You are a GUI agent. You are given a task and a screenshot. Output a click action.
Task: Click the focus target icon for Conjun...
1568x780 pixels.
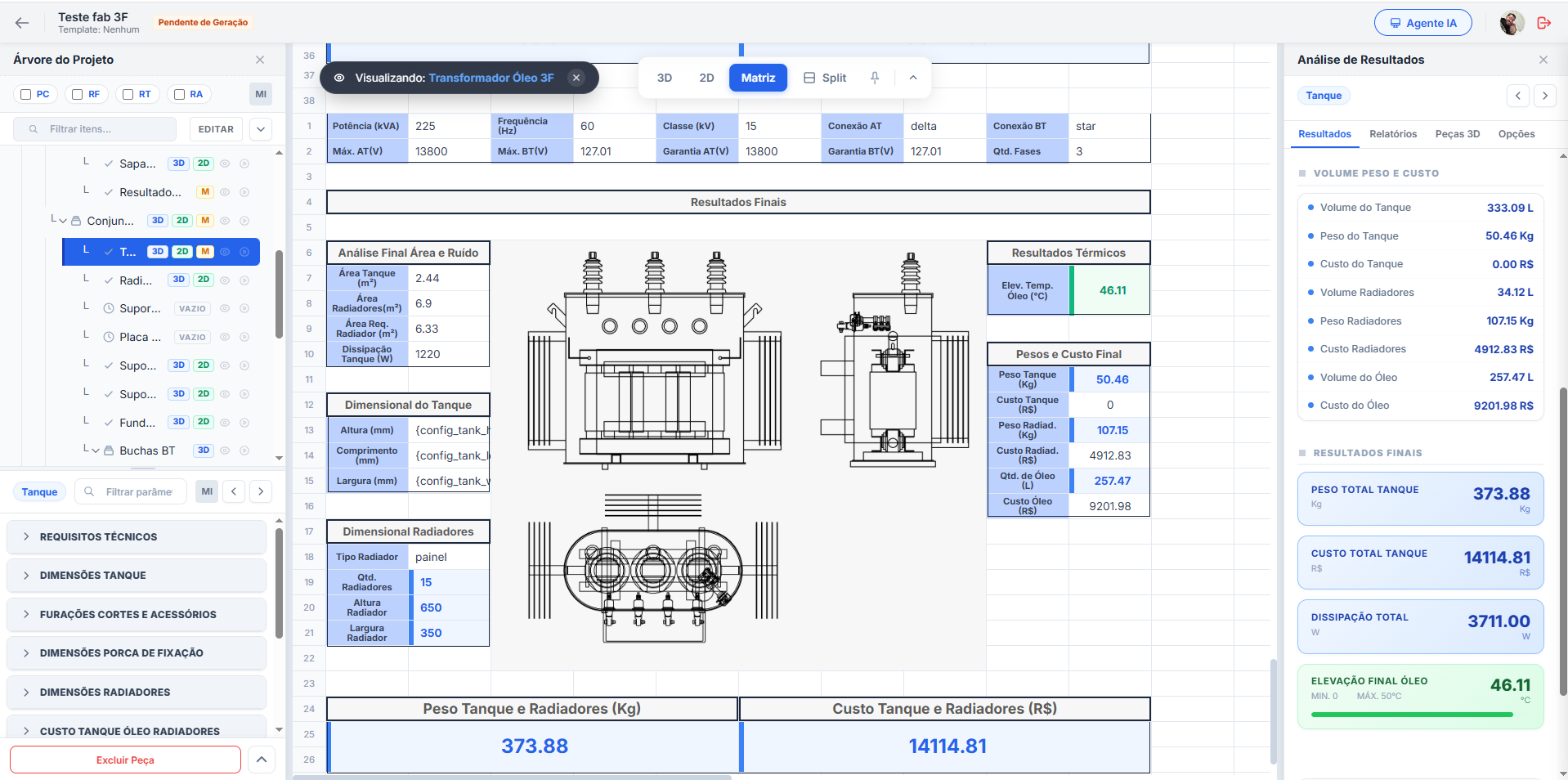click(244, 221)
